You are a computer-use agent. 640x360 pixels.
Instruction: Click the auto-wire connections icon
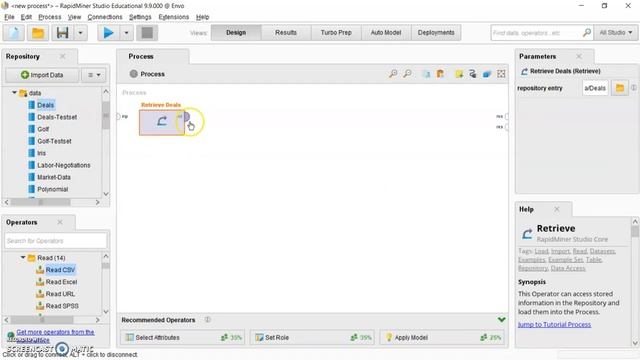473,74
